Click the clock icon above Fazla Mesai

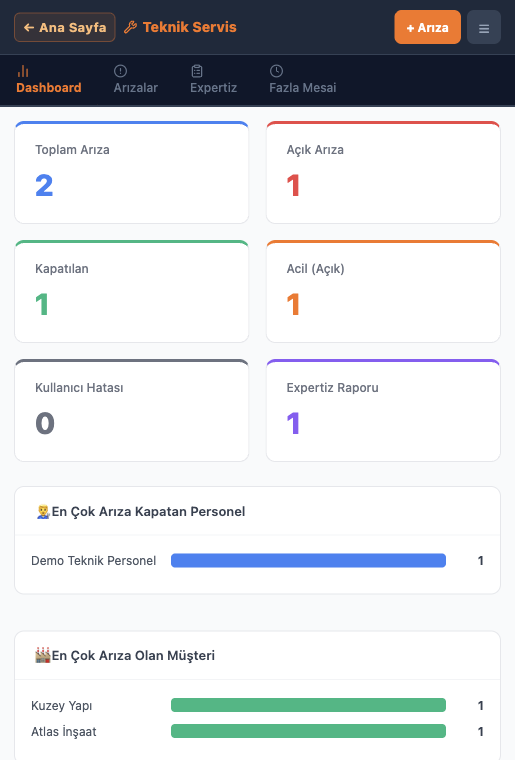click(x=276, y=71)
